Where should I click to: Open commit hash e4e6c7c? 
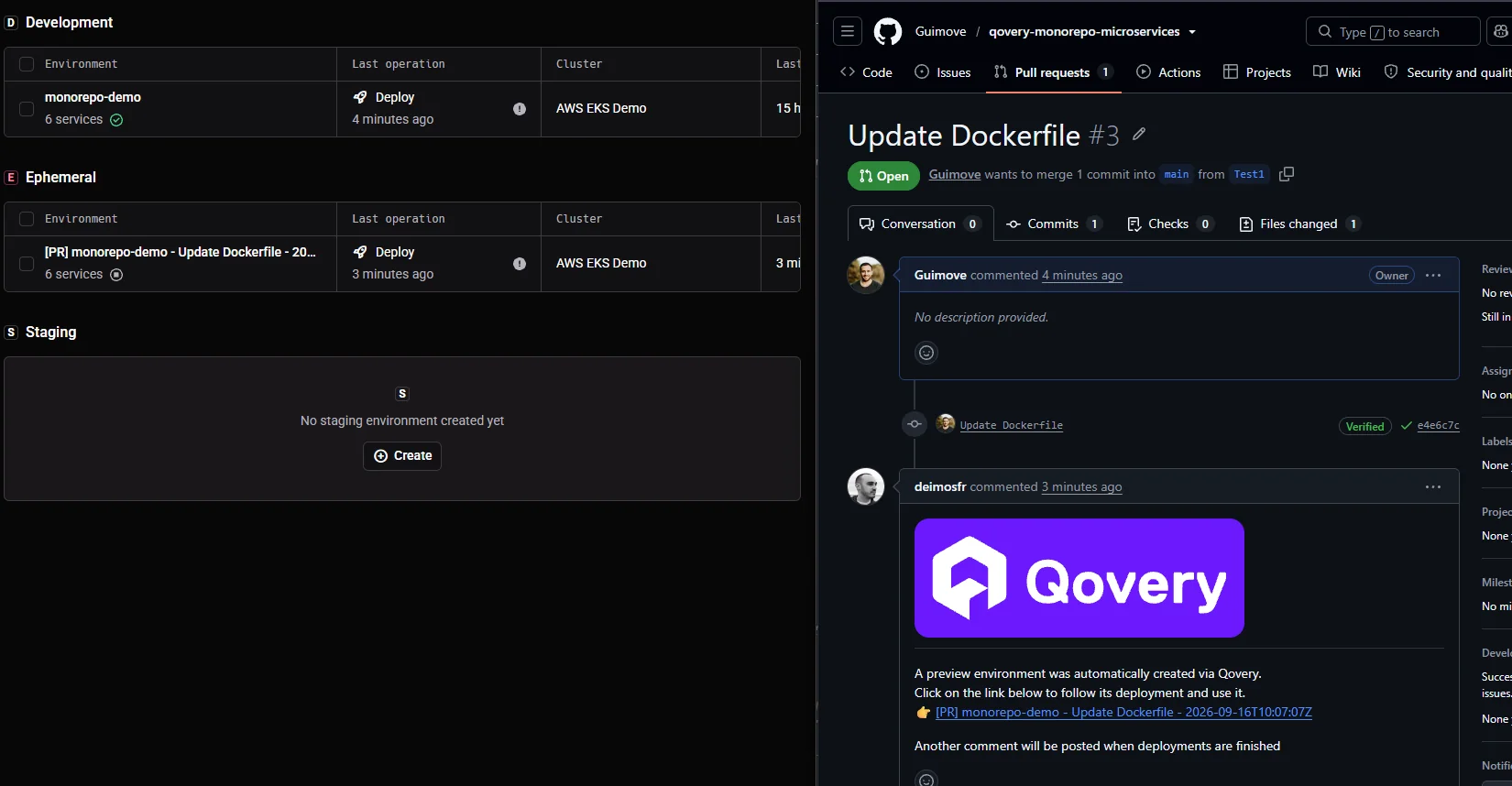(1438, 425)
